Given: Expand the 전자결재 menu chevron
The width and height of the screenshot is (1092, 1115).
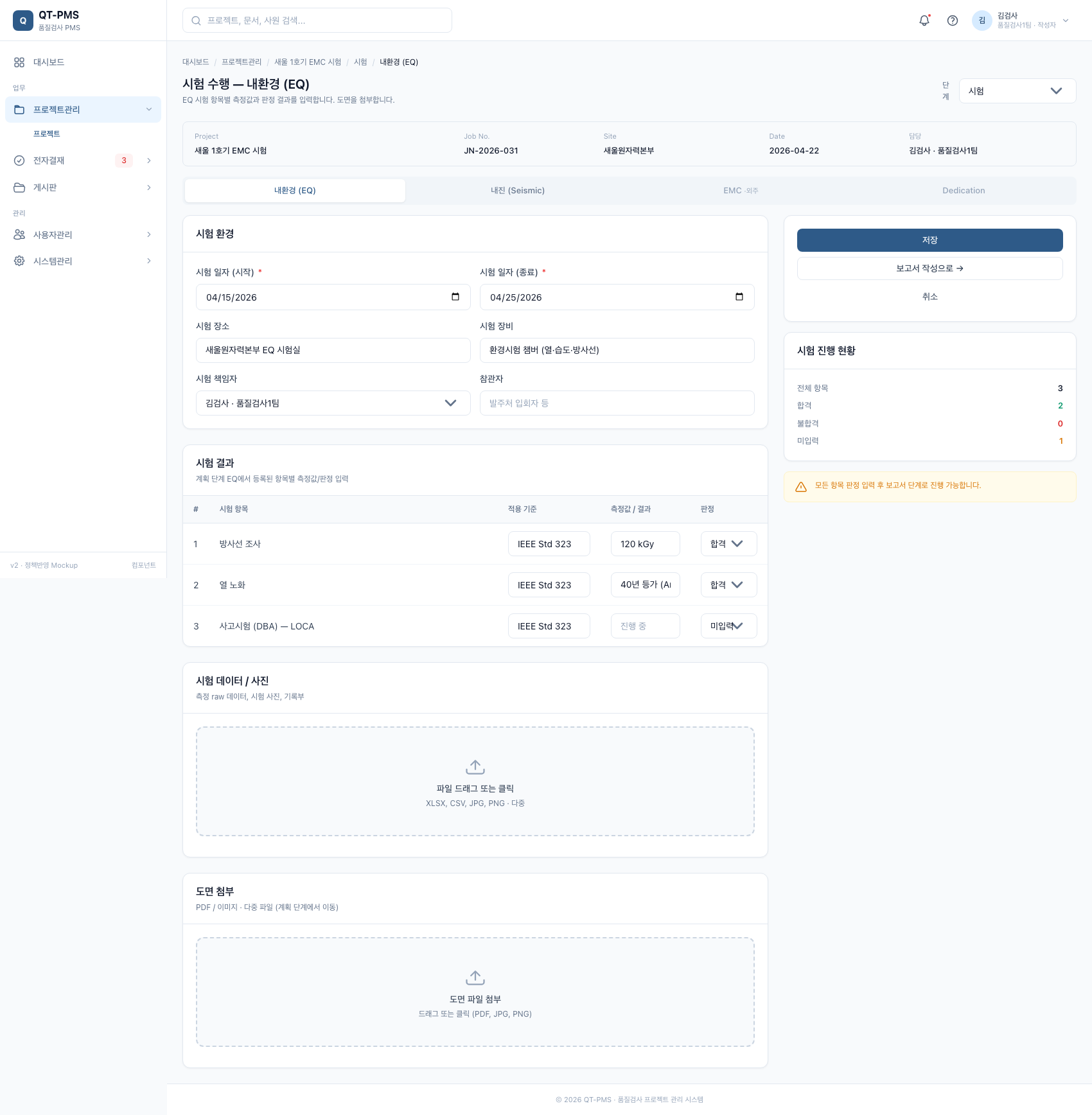Looking at the screenshot, I should tap(149, 161).
